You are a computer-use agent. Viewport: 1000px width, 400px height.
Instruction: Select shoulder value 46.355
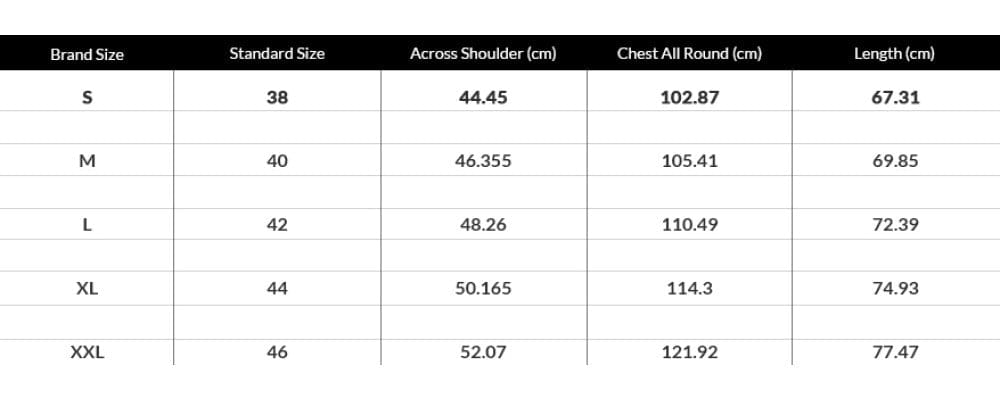pos(483,161)
